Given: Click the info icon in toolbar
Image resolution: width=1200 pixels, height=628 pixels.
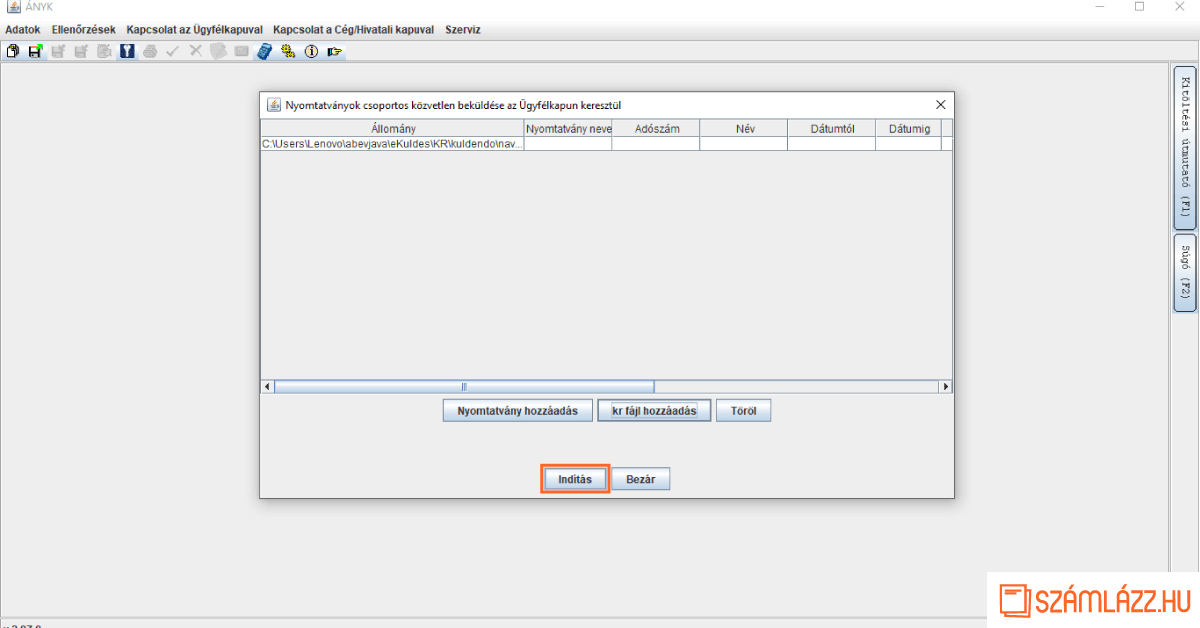Looking at the screenshot, I should click(x=311, y=51).
